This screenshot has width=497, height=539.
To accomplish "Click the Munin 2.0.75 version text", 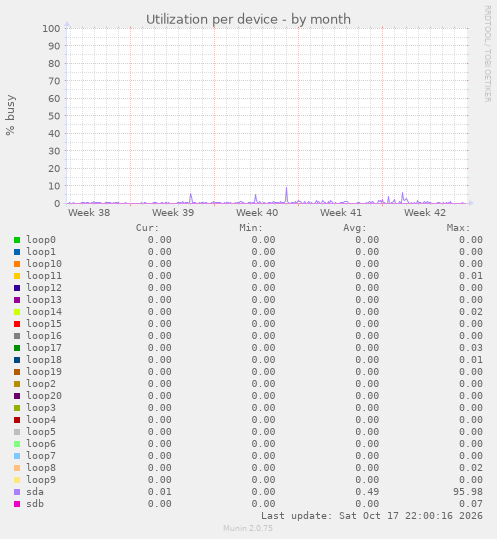I will (x=248, y=528).
